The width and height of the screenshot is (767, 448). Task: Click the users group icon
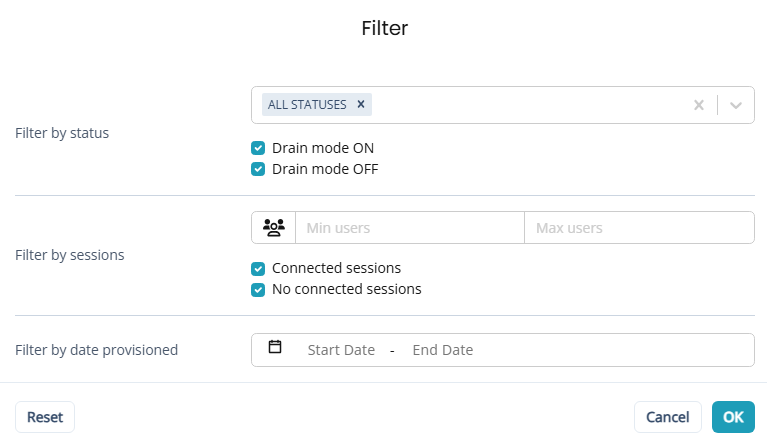pyautogui.click(x=273, y=228)
